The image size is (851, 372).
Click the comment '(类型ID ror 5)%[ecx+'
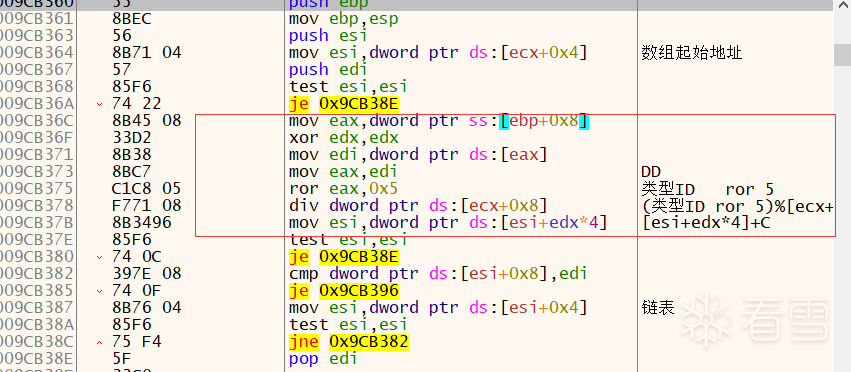tap(737, 206)
